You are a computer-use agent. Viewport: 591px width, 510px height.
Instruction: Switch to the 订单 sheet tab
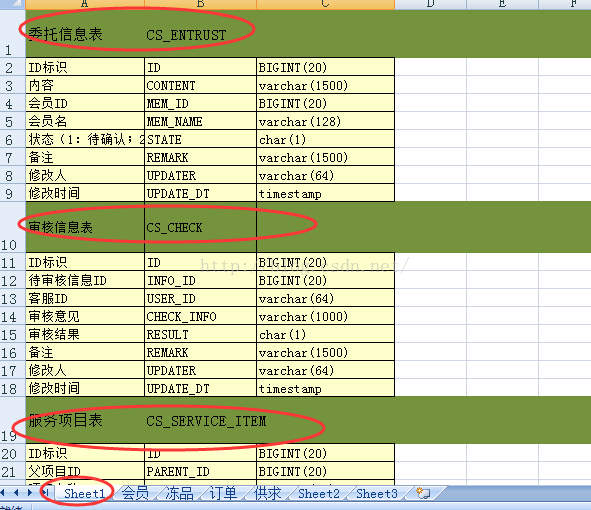click(x=223, y=493)
